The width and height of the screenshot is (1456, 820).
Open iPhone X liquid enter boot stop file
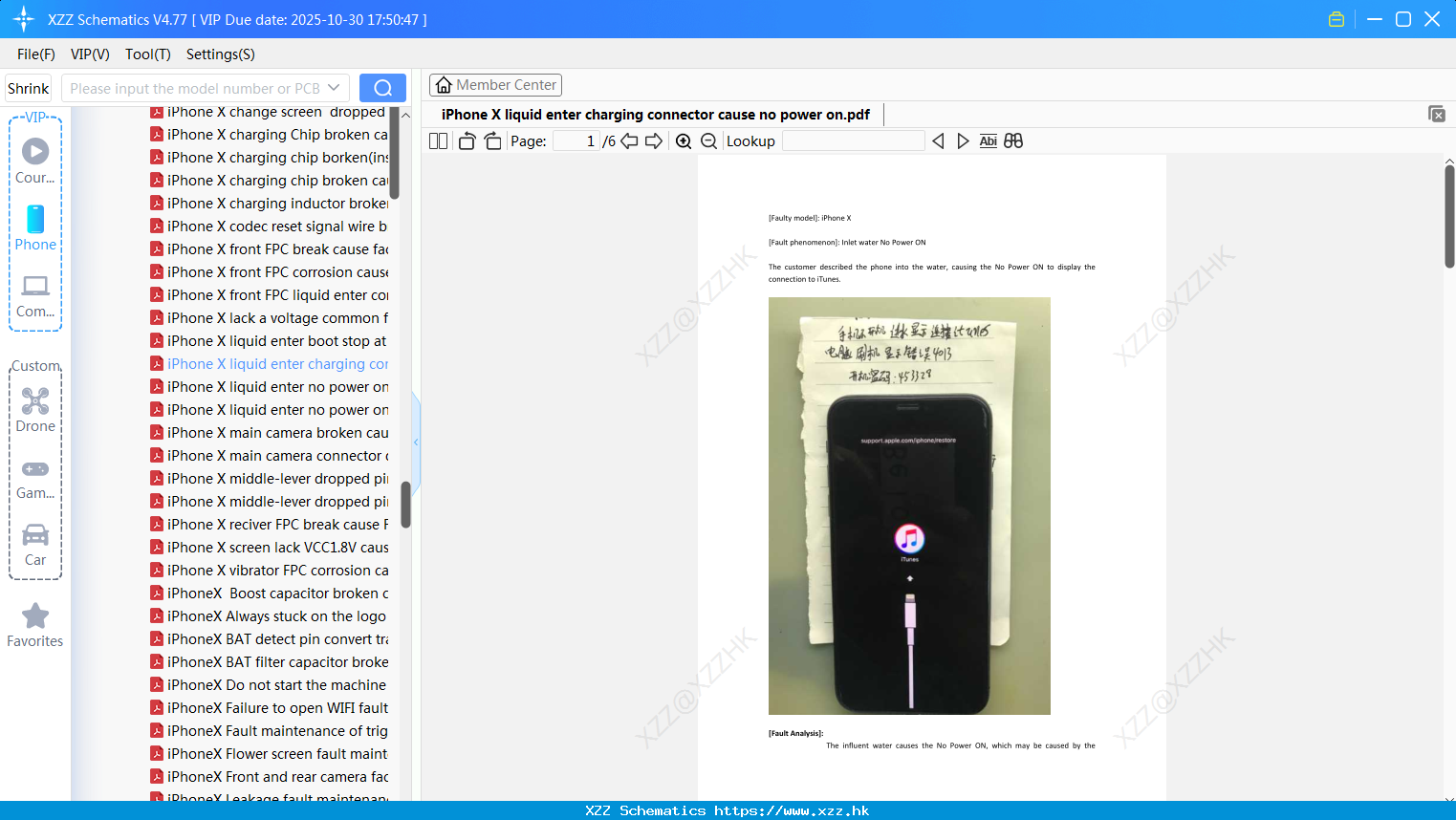(270, 341)
